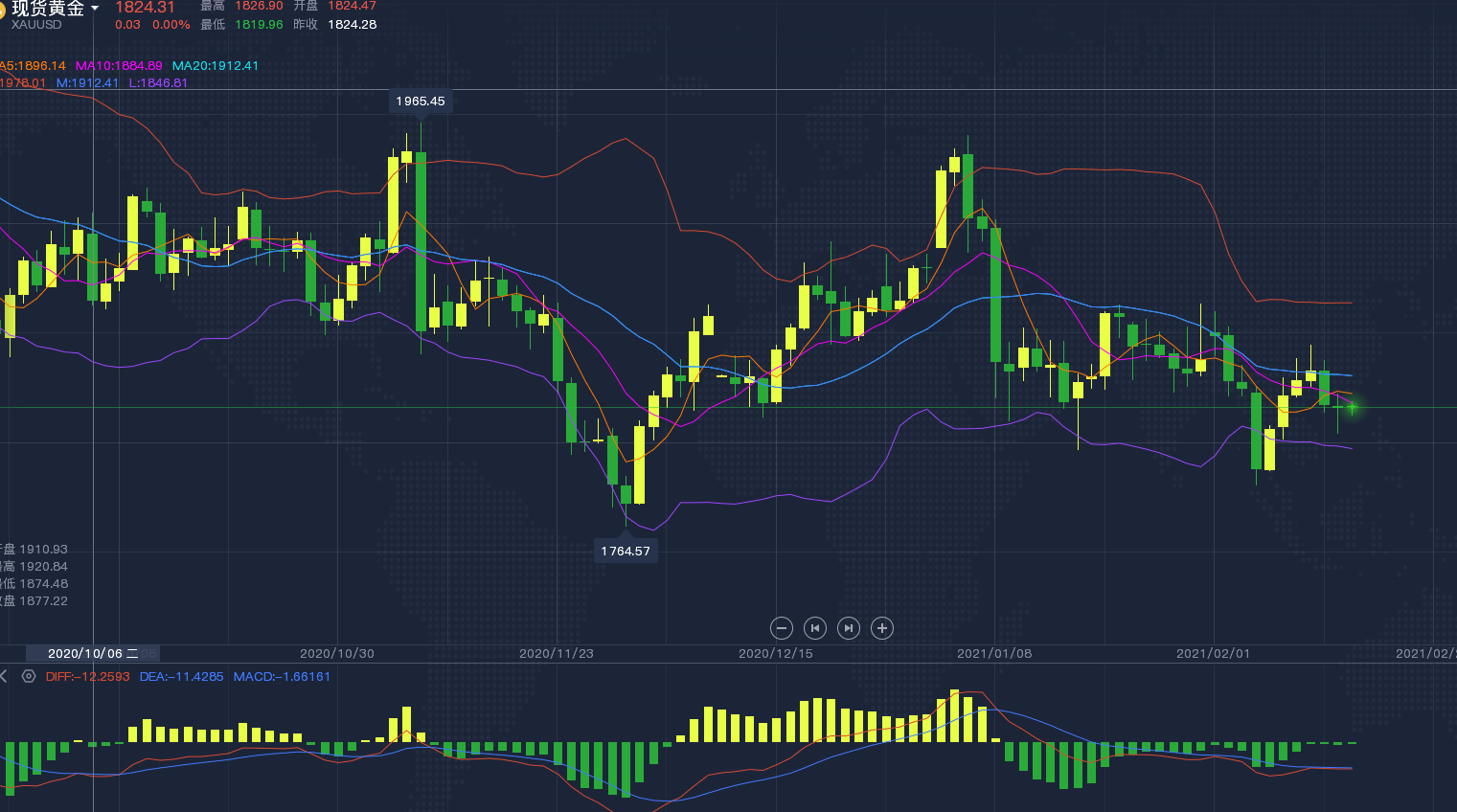Image resolution: width=1457 pixels, height=812 pixels.
Task: Click the 2020/10/30 date axis label
Action: tap(337, 653)
